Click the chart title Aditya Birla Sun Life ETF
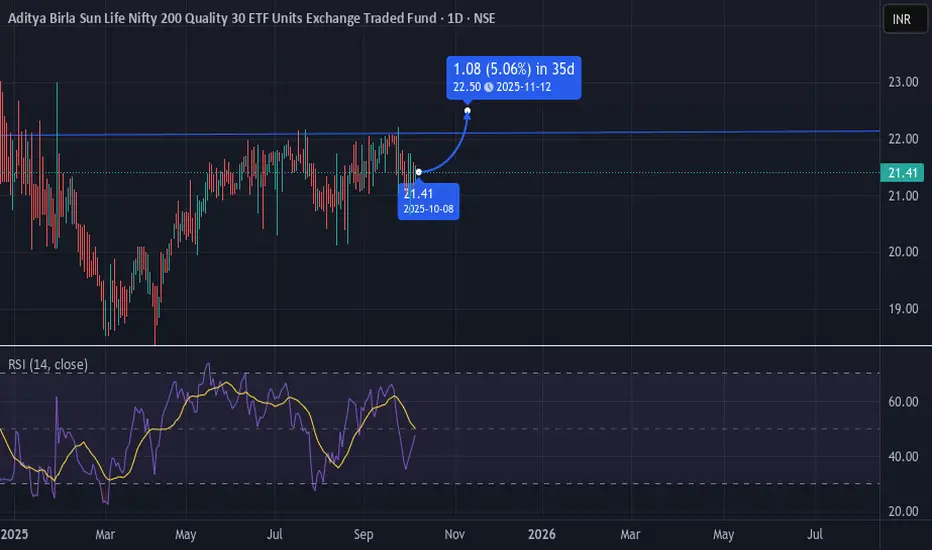 point(251,18)
